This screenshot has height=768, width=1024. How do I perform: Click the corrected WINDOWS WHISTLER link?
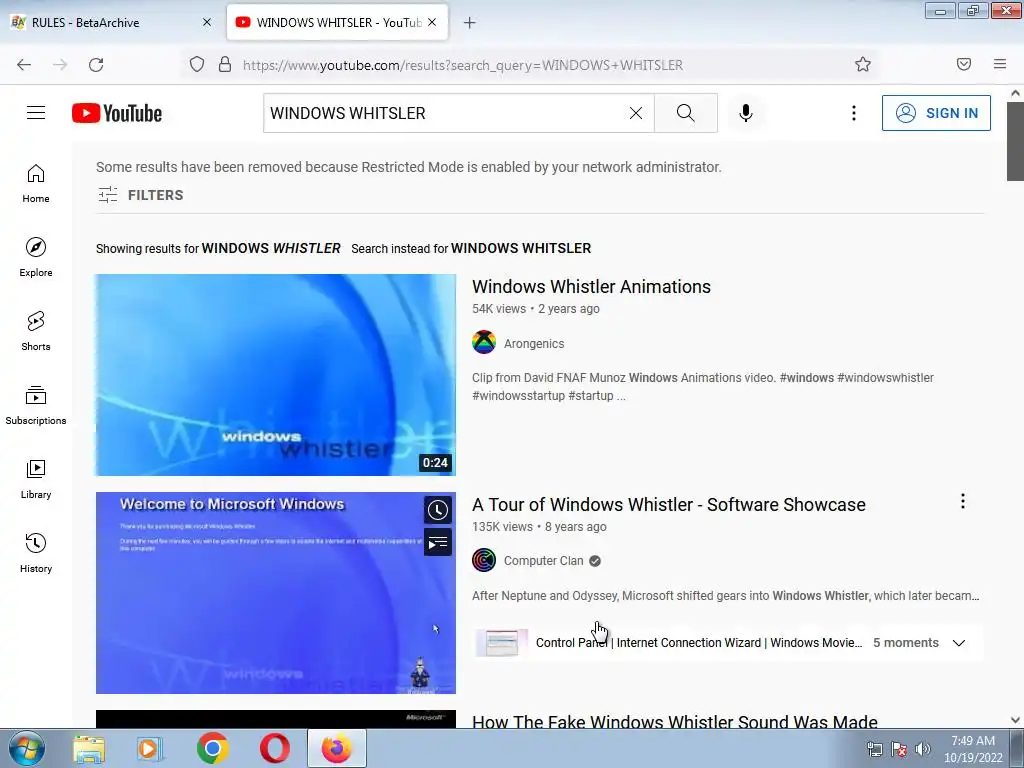click(271, 248)
